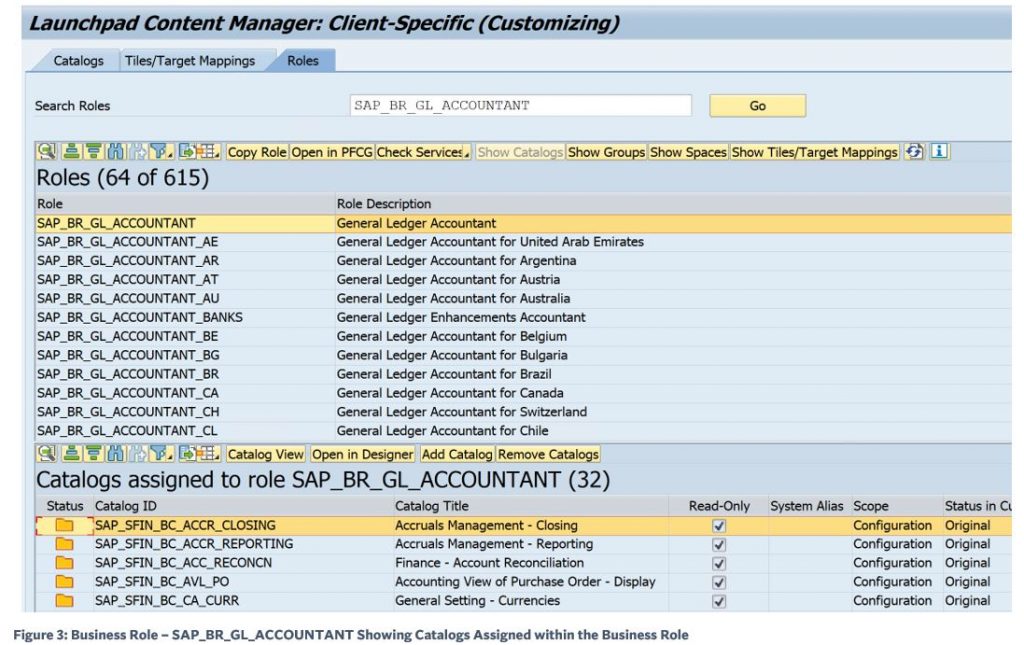Screen dimensions: 1024x645
Task: Click the Show Tiles/Target Mappings button
Action: point(814,152)
